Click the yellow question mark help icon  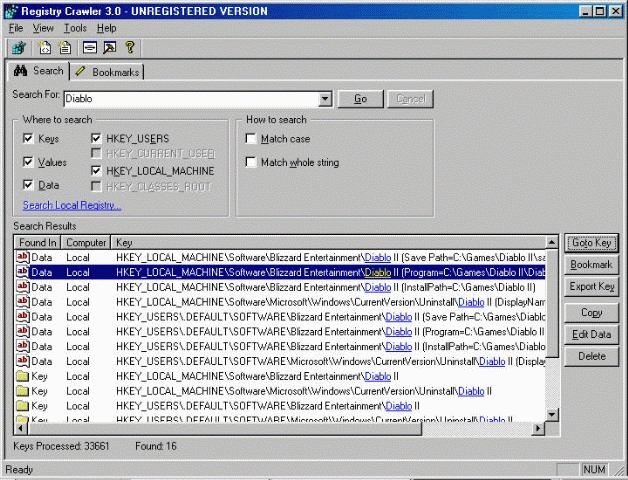coord(130,48)
